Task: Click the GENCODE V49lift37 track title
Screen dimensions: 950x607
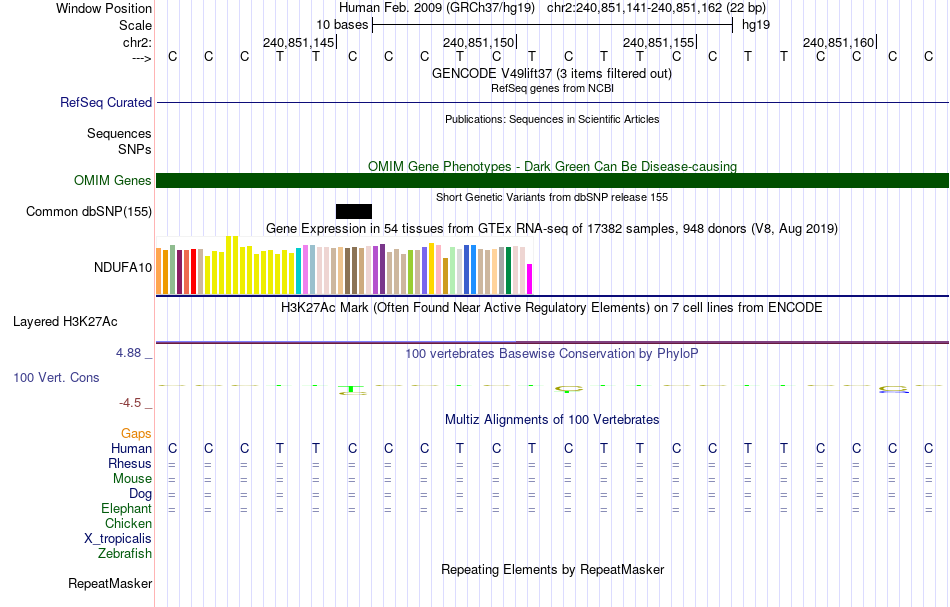Action: [x=551, y=73]
